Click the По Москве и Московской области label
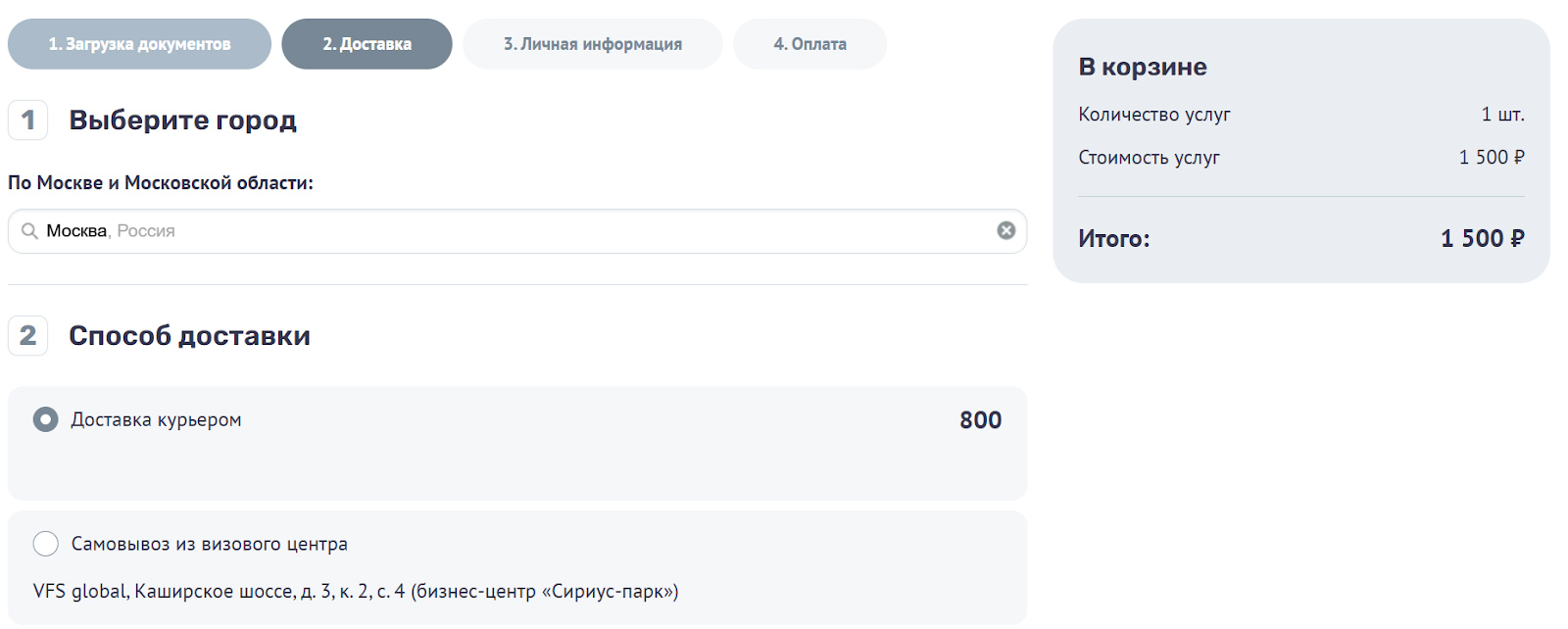Image resolution: width=1568 pixels, height=629 pixels. click(160, 182)
